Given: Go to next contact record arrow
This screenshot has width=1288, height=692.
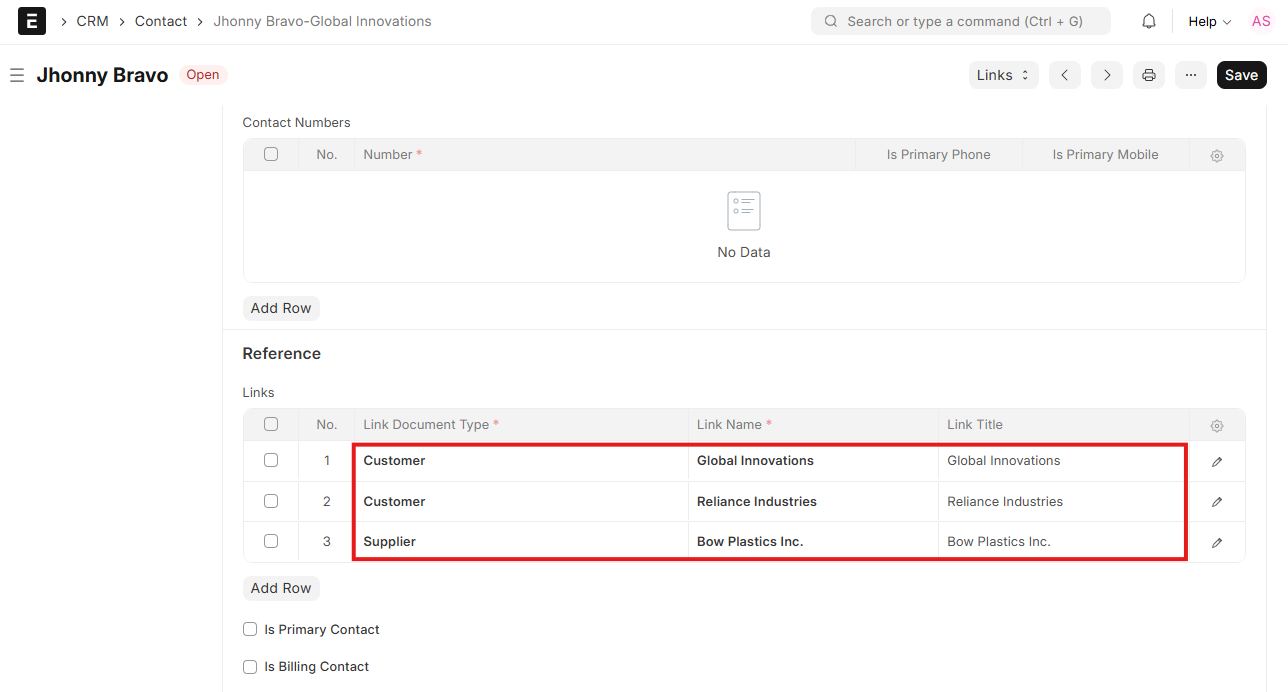Looking at the screenshot, I should pos(1107,75).
